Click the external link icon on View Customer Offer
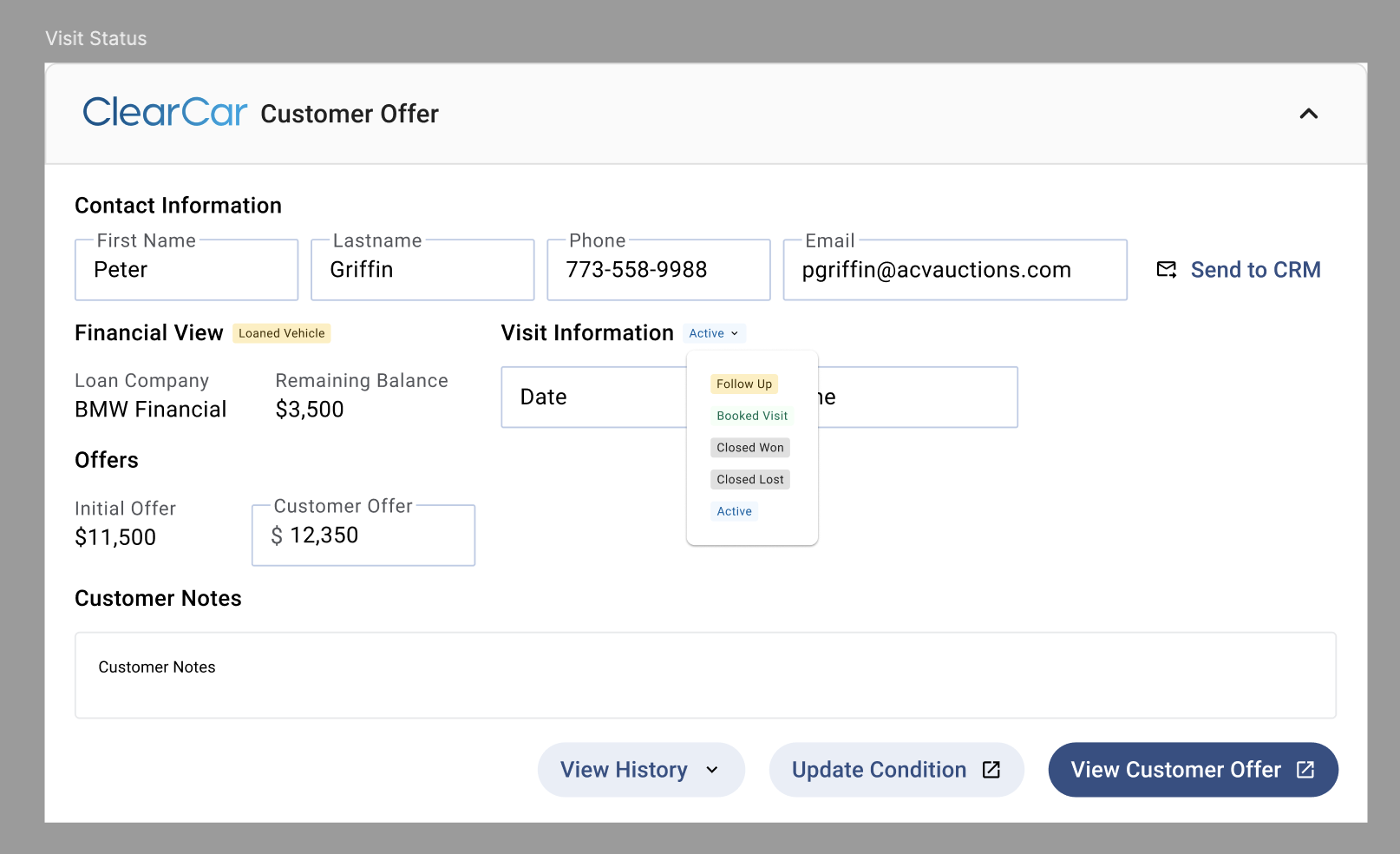Image resolution: width=1400 pixels, height=854 pixels. point(1305,770)
